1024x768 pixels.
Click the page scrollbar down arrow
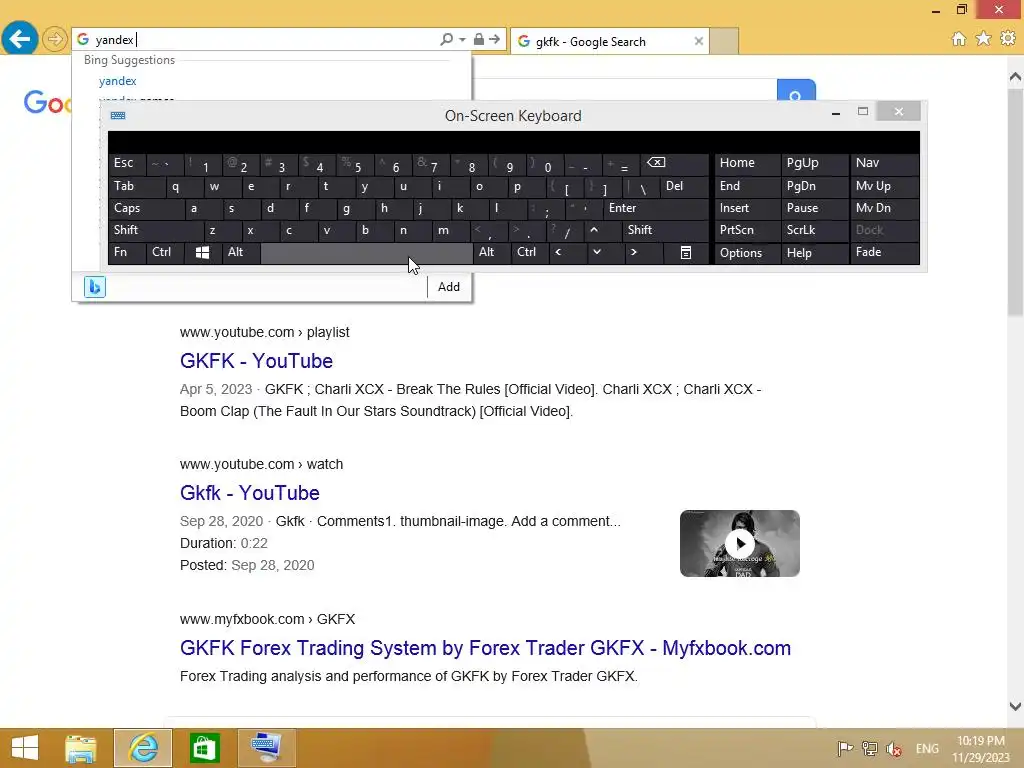[1015, 706]
